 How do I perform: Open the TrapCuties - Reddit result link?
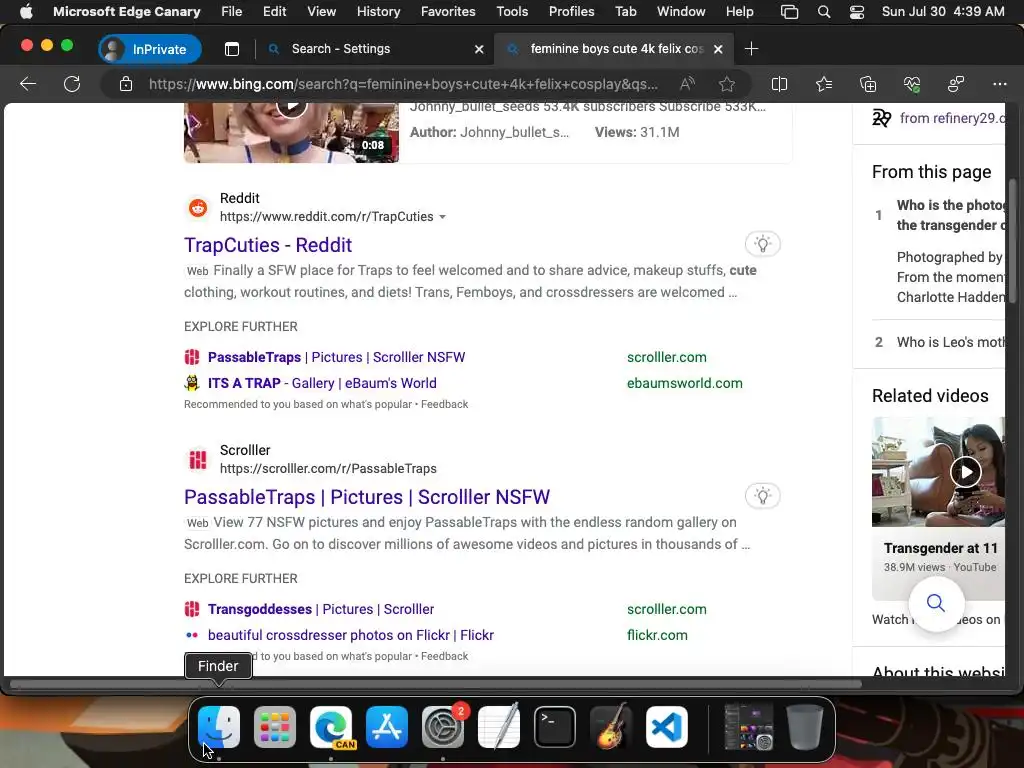[x=268, y=245]
